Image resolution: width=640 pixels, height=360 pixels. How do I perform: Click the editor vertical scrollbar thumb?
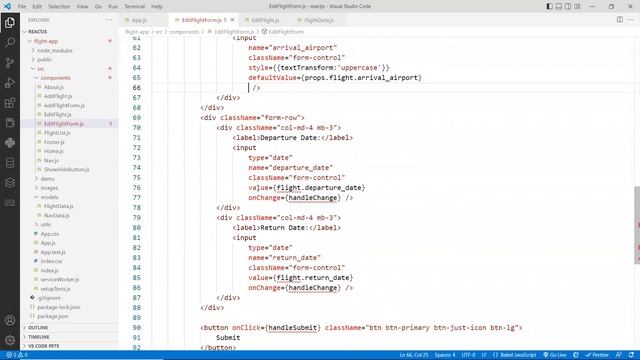637,225
